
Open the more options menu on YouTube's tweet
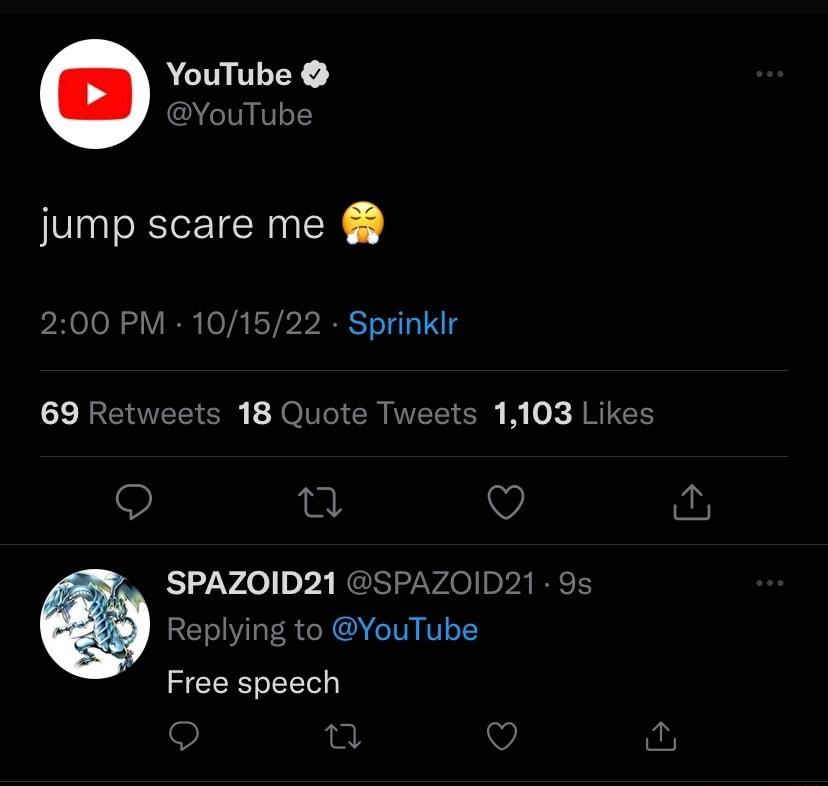point(768,72)
